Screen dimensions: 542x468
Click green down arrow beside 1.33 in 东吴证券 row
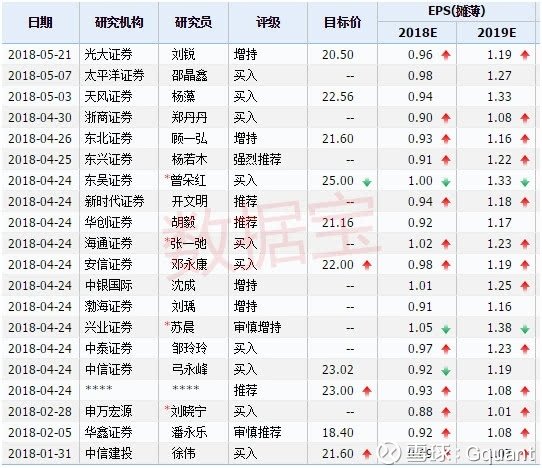tap(525, 182)
